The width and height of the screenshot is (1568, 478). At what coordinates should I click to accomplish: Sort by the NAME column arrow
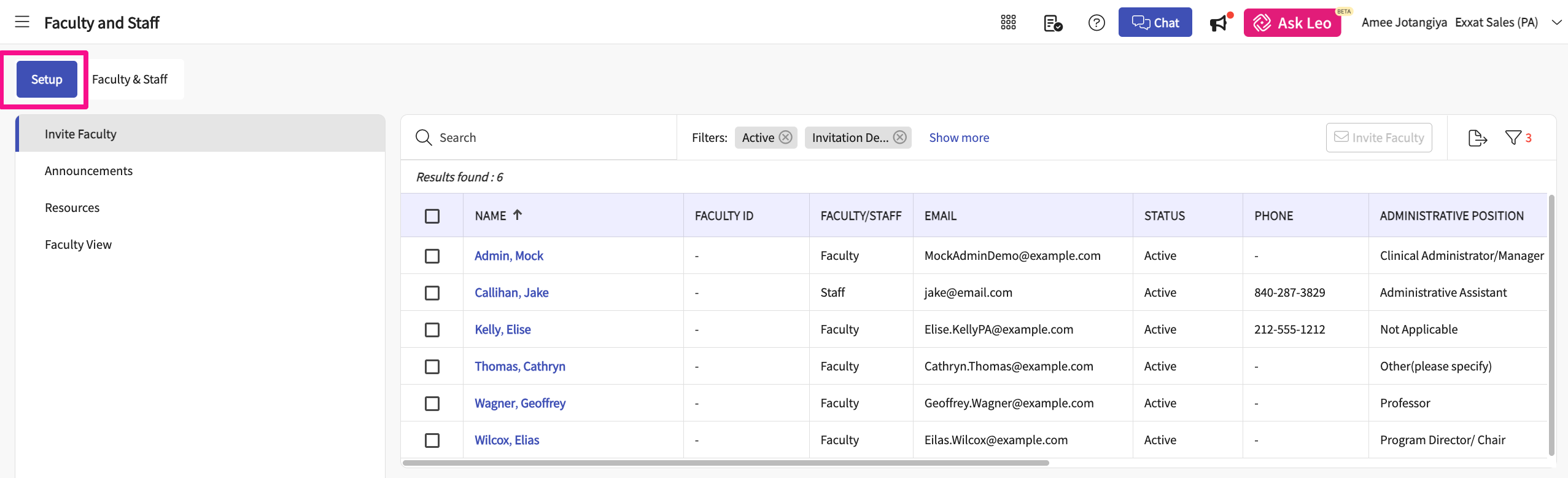518,215
